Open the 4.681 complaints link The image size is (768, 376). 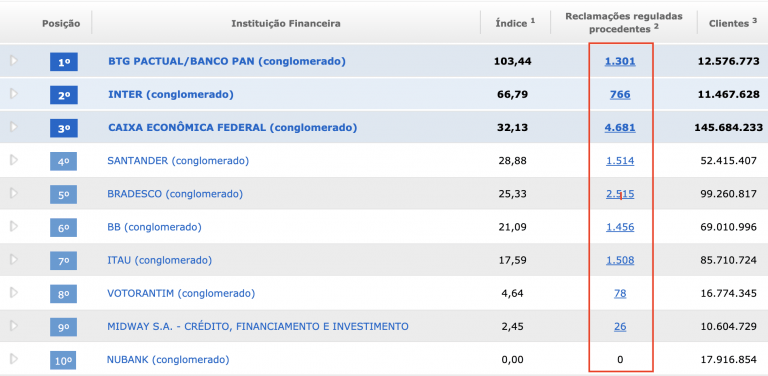(x=620, y=128)
